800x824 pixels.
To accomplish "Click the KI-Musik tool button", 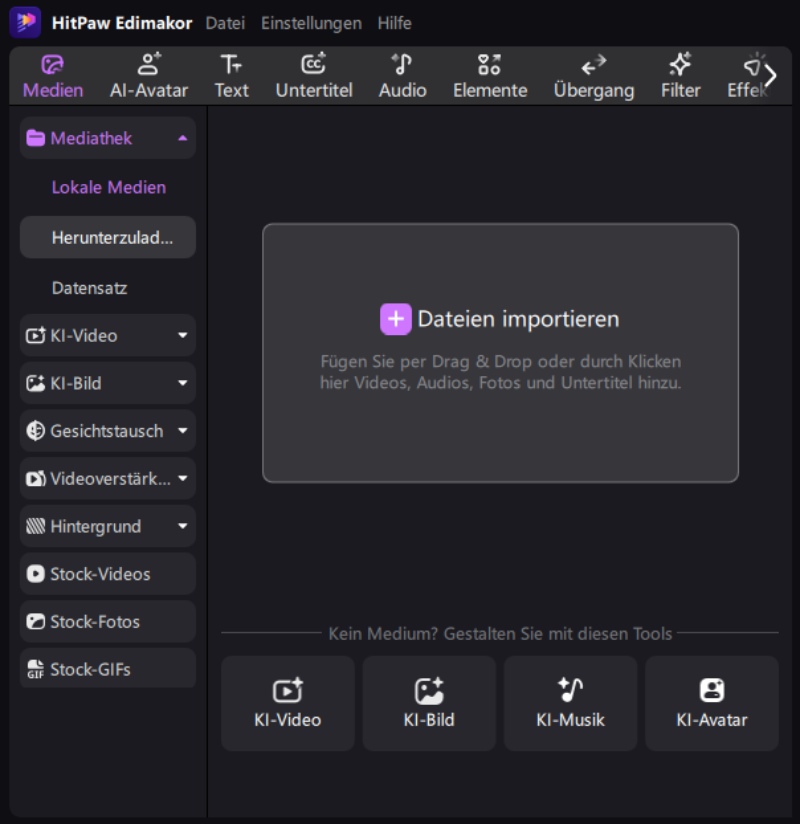I will pos(570,703).
